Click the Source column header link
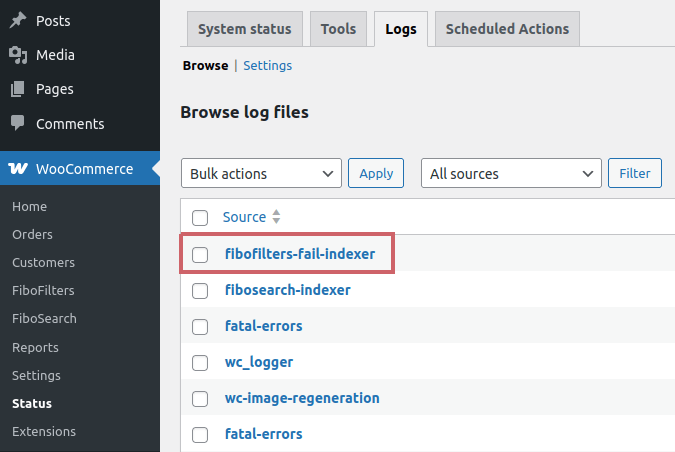The width and height of the screenshot is (675, 452). tap(244, 217)
